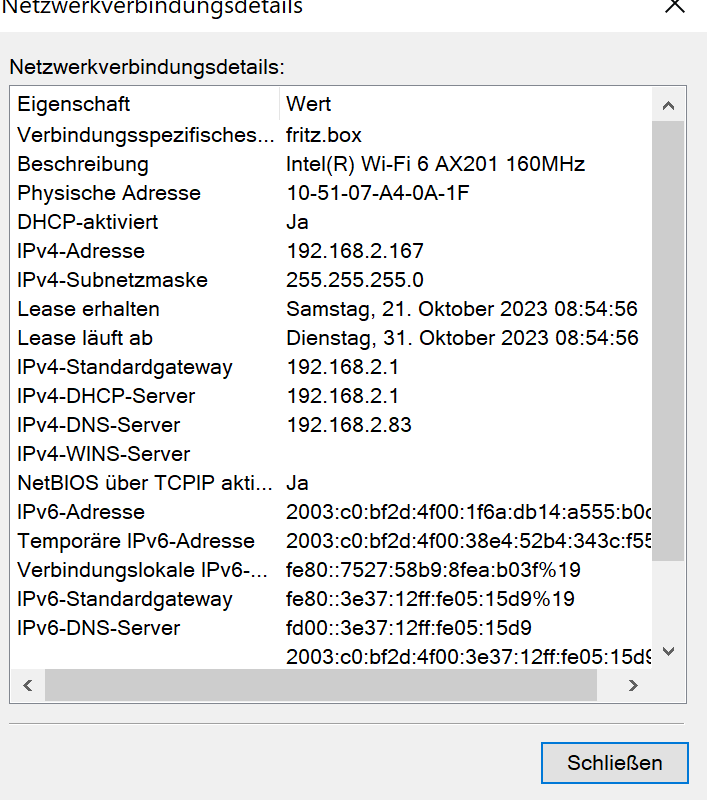Click the vertical scrollbar thumb
The height and width of the screenshot is (800, 707).
668,341
